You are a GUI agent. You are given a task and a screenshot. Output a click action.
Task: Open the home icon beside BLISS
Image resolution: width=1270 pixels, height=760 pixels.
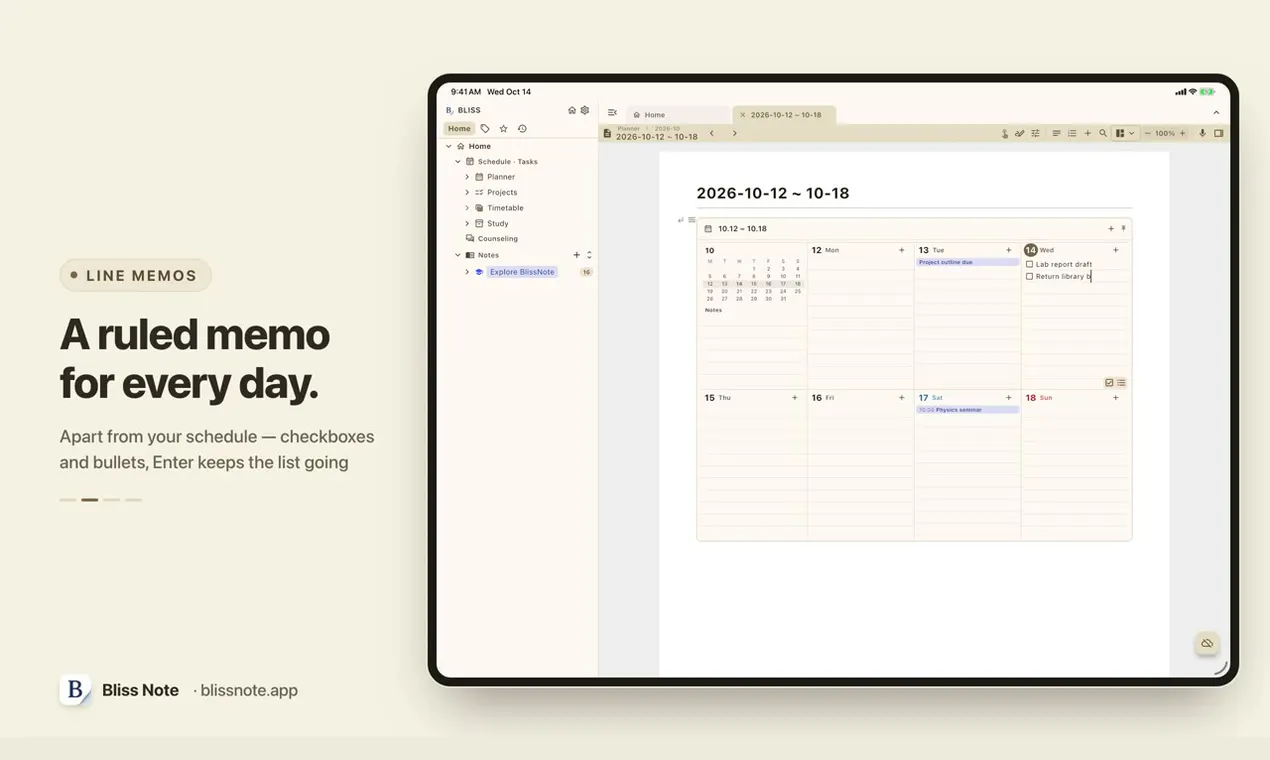(572, 110)
